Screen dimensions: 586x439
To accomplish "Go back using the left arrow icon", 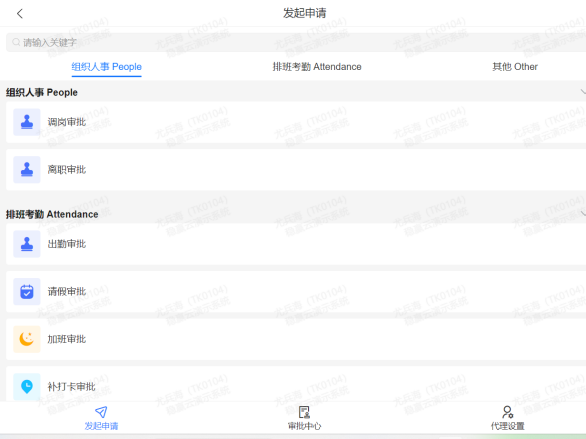I will point(20,14).
